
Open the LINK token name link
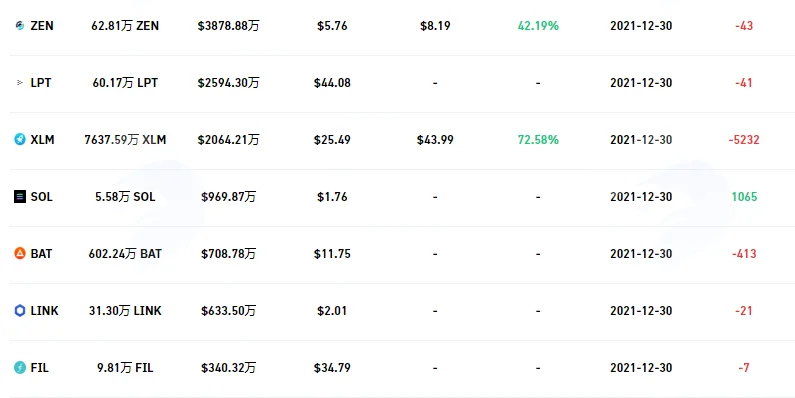44,311
